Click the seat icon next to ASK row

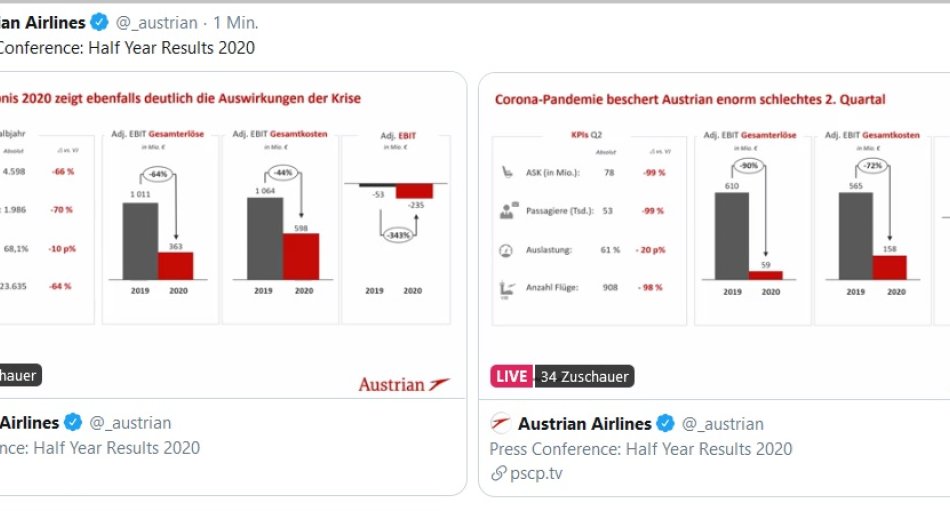[507, 172]
